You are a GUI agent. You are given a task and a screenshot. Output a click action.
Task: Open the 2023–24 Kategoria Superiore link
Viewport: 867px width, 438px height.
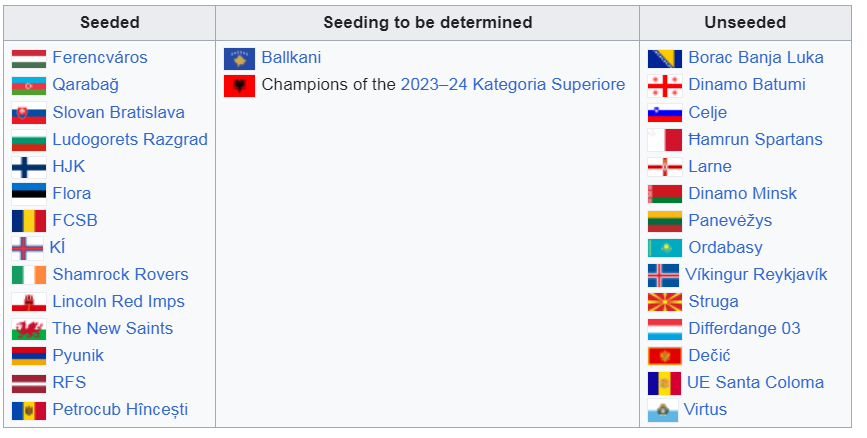(513, 85)
